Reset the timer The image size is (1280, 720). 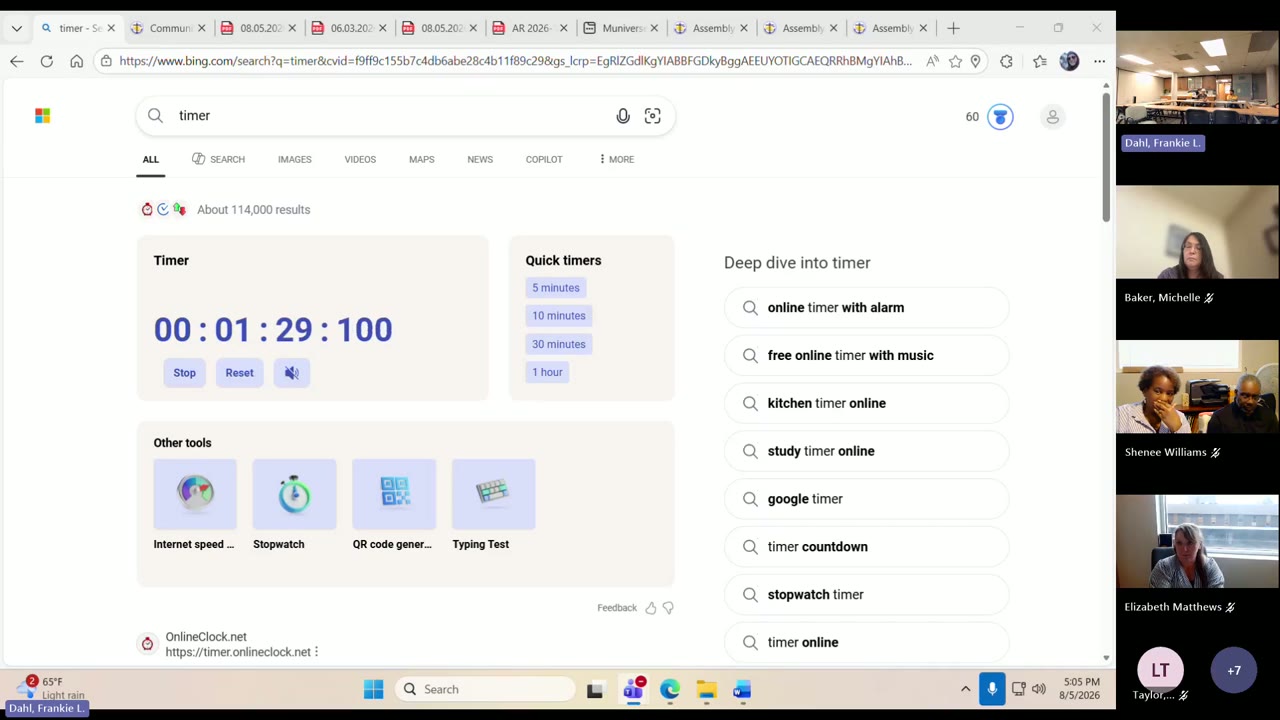point(239,373)
